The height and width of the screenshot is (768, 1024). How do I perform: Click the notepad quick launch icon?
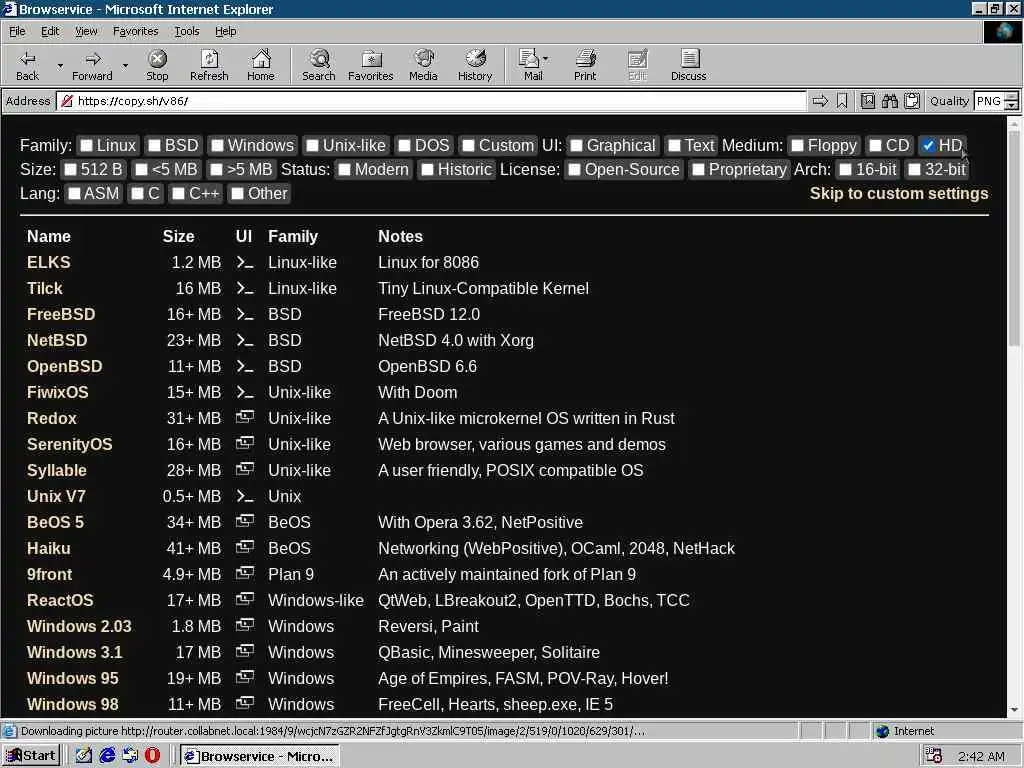coord(84,756)
